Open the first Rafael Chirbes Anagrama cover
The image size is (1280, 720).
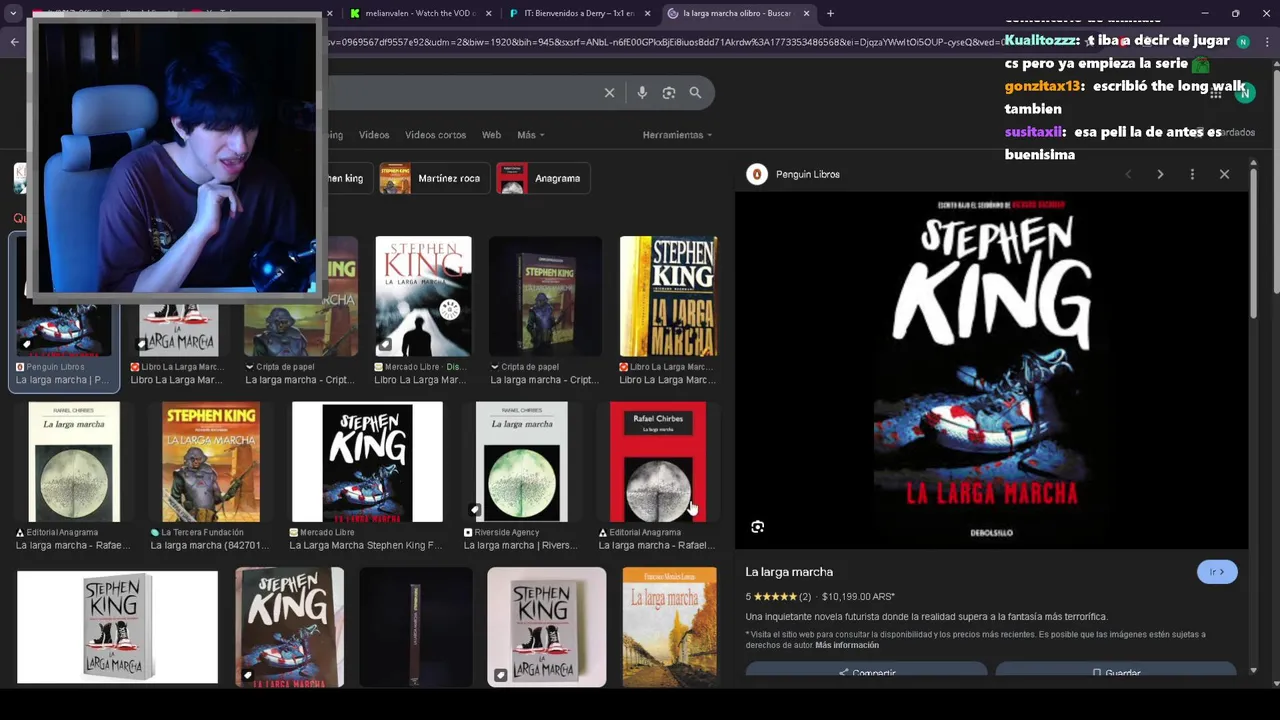pos(74,462)
